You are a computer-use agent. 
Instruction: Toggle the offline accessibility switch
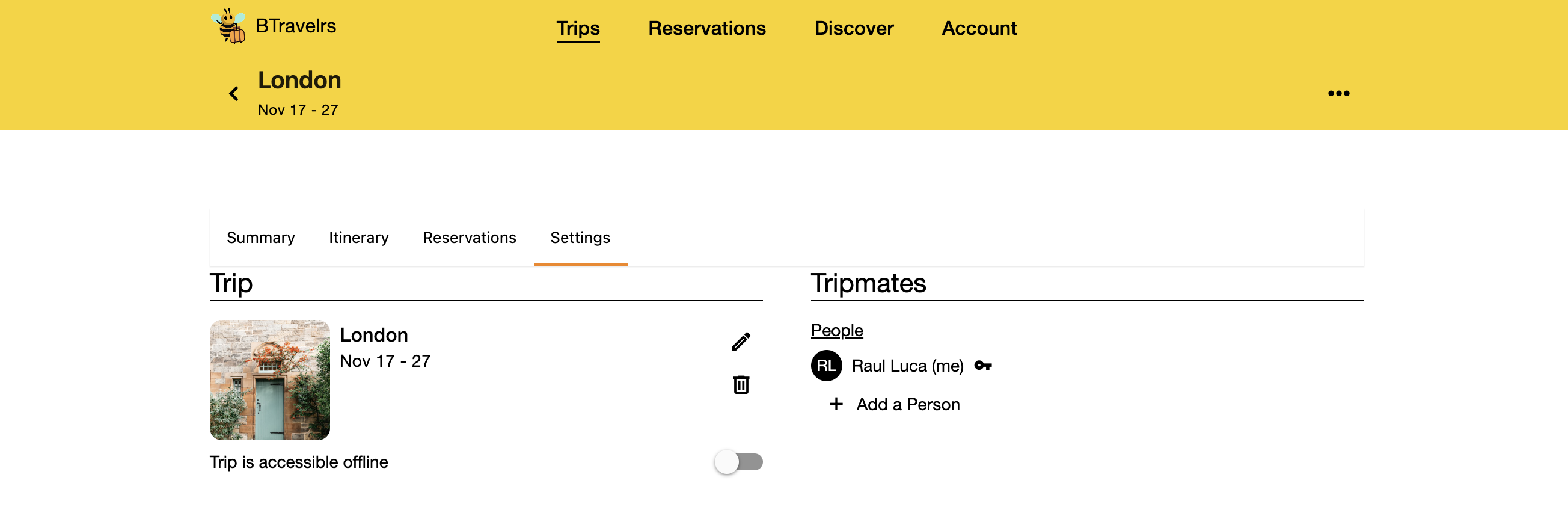coord(738,462)
